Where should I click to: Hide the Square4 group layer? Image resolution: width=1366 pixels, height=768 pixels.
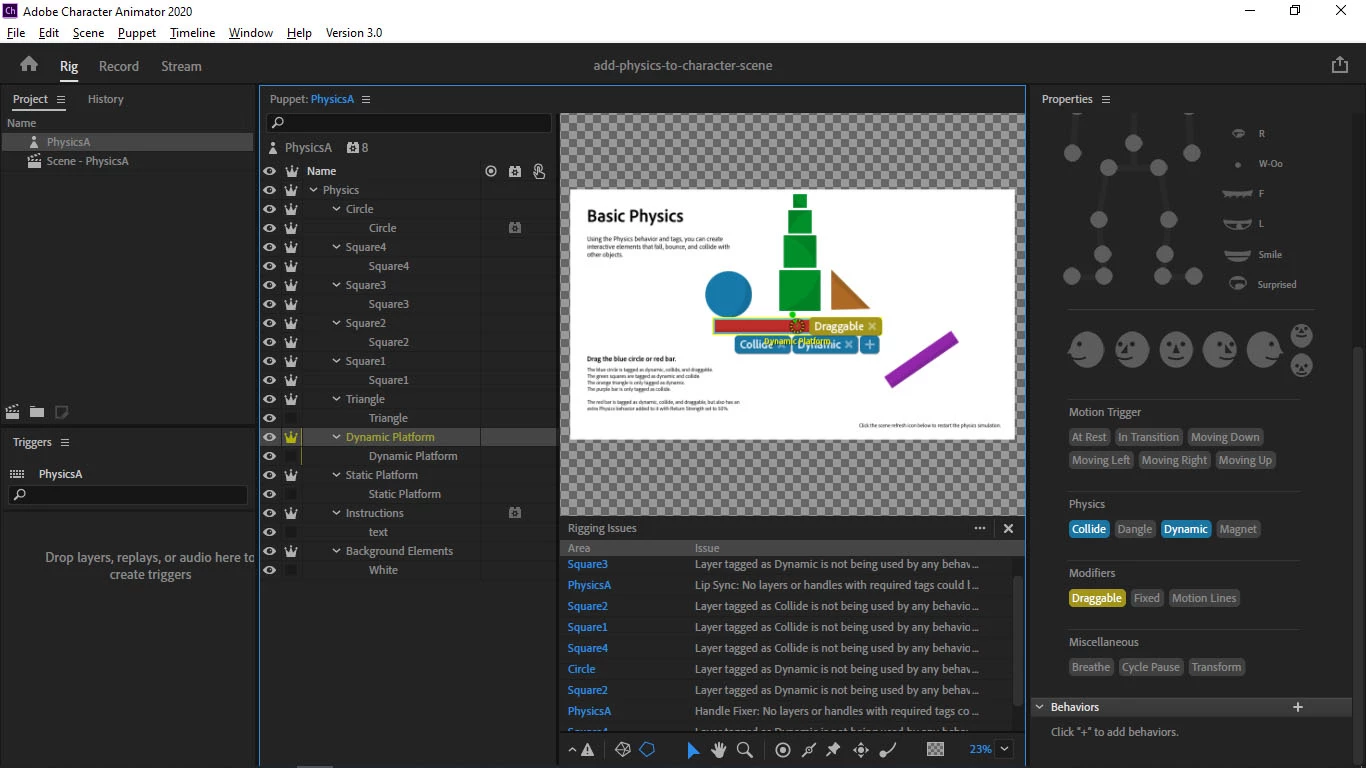tap(269, 247)
